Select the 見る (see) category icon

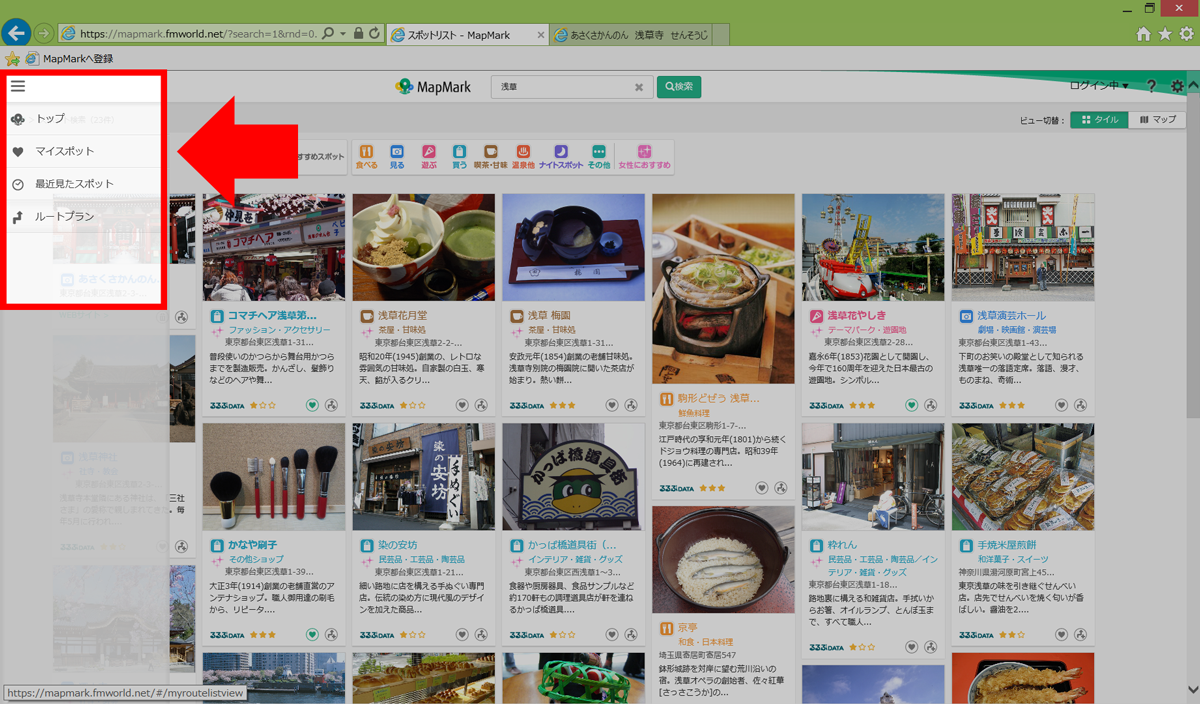(x=397, y=157)
